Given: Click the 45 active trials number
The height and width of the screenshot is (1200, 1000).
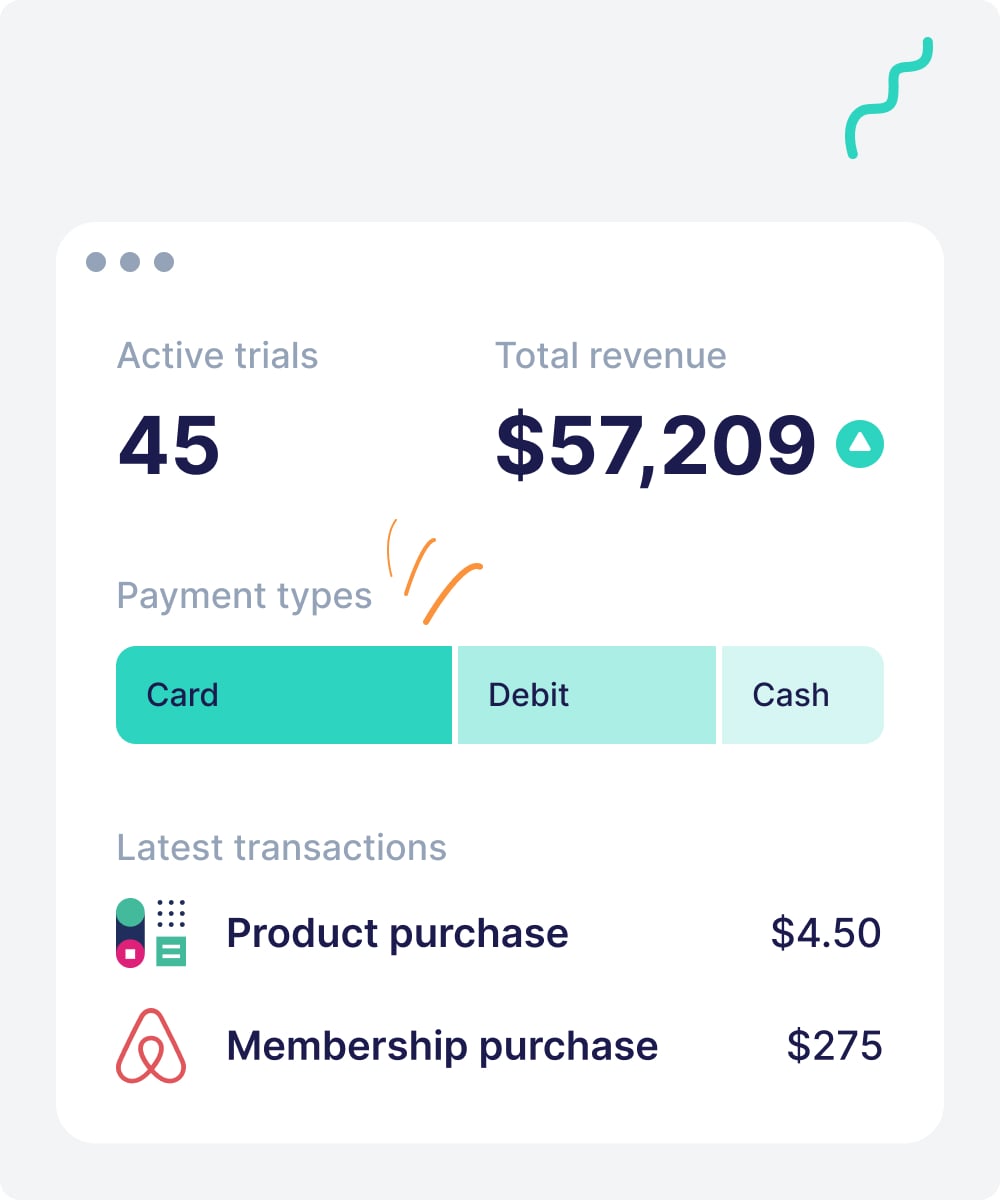Looking at the screenshot, I should click(169, 445).
